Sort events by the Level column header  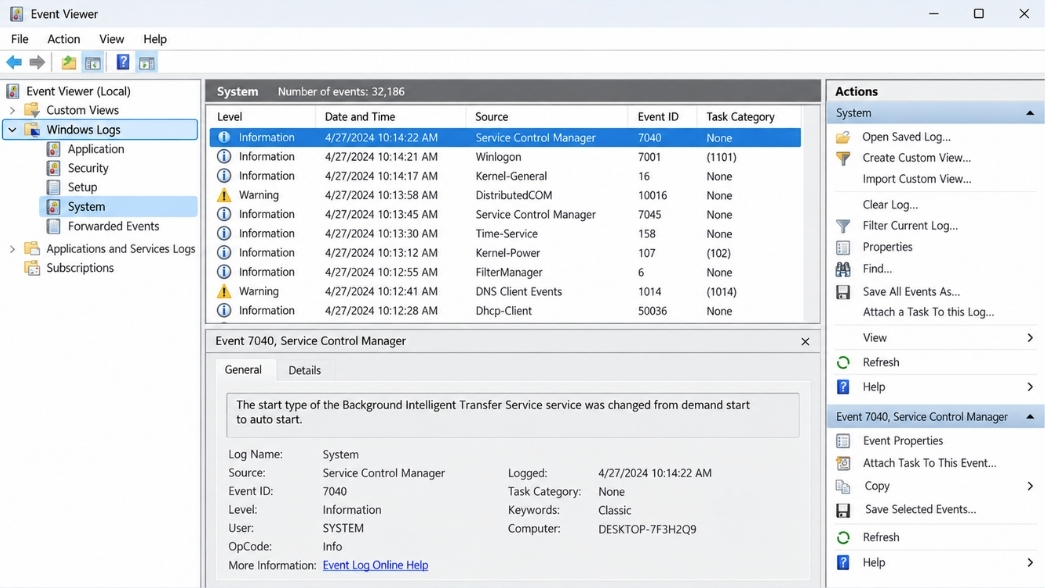click(262, 117)
